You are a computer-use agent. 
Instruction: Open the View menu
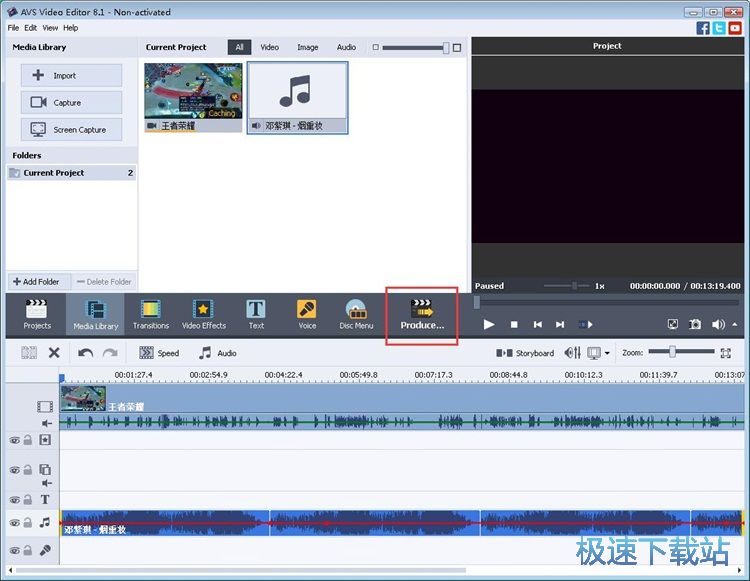(50, 28)
